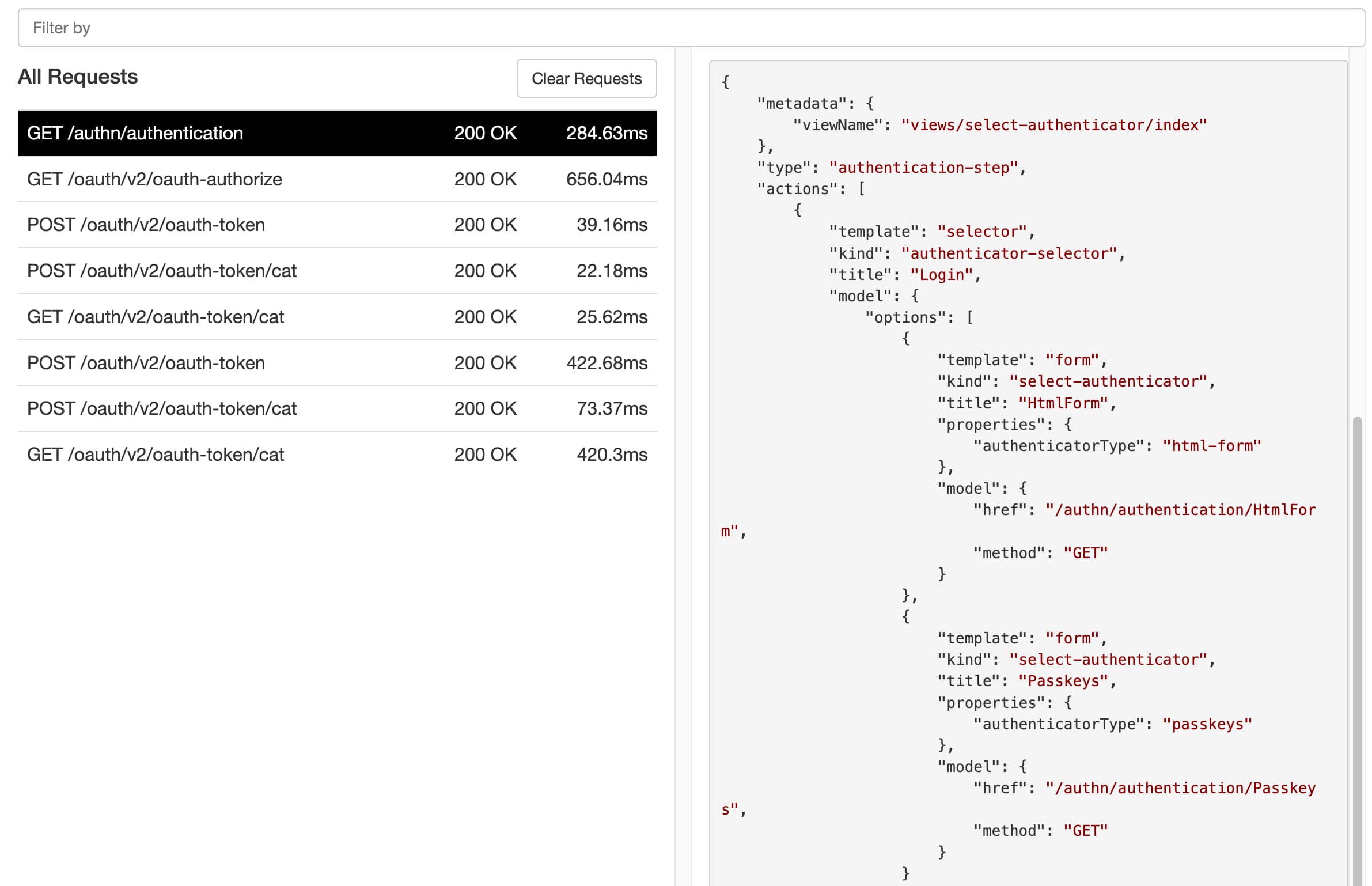This screenshot has height=886, width=1372.
Task: Open the GET /oauth/v2/oauth-authorize request
Action: point(337,179)
